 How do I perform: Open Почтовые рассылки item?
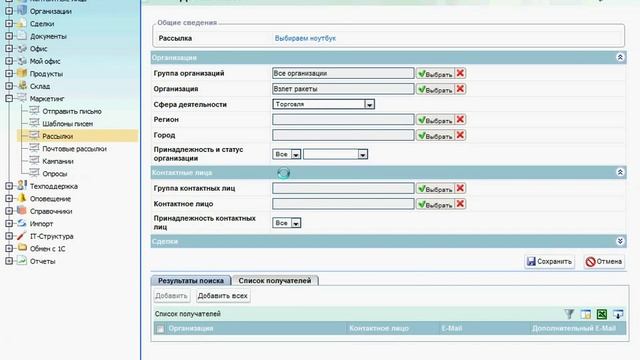coord(74,149)
